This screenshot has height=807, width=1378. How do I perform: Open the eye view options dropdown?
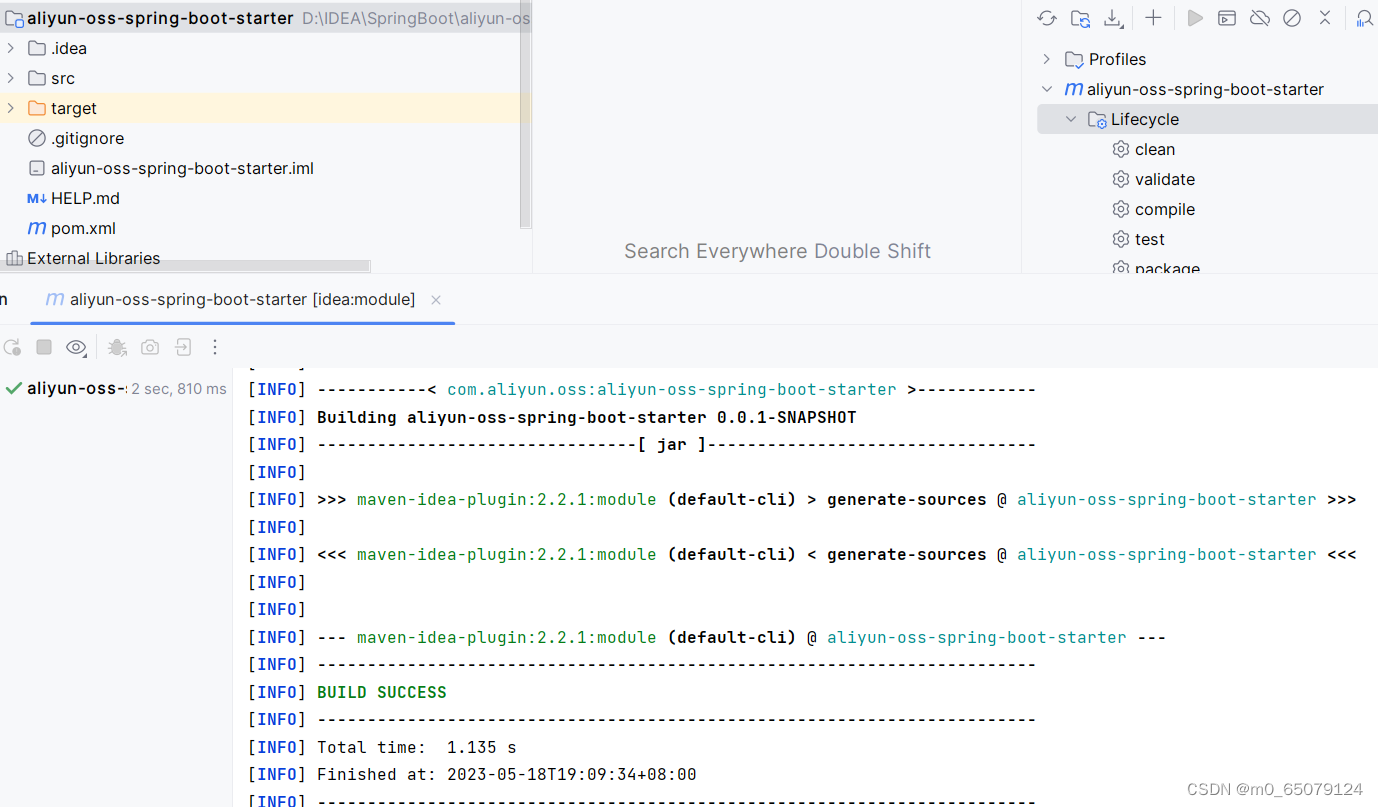[76, 347]
